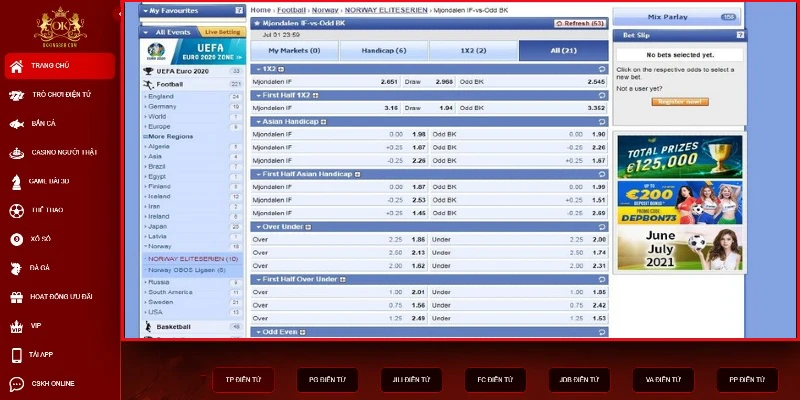This screenshot has height=400, width=800.
Task: Click favourite star beside Mjondalen IF-vs-Odd BK
Action: [257, 23]
